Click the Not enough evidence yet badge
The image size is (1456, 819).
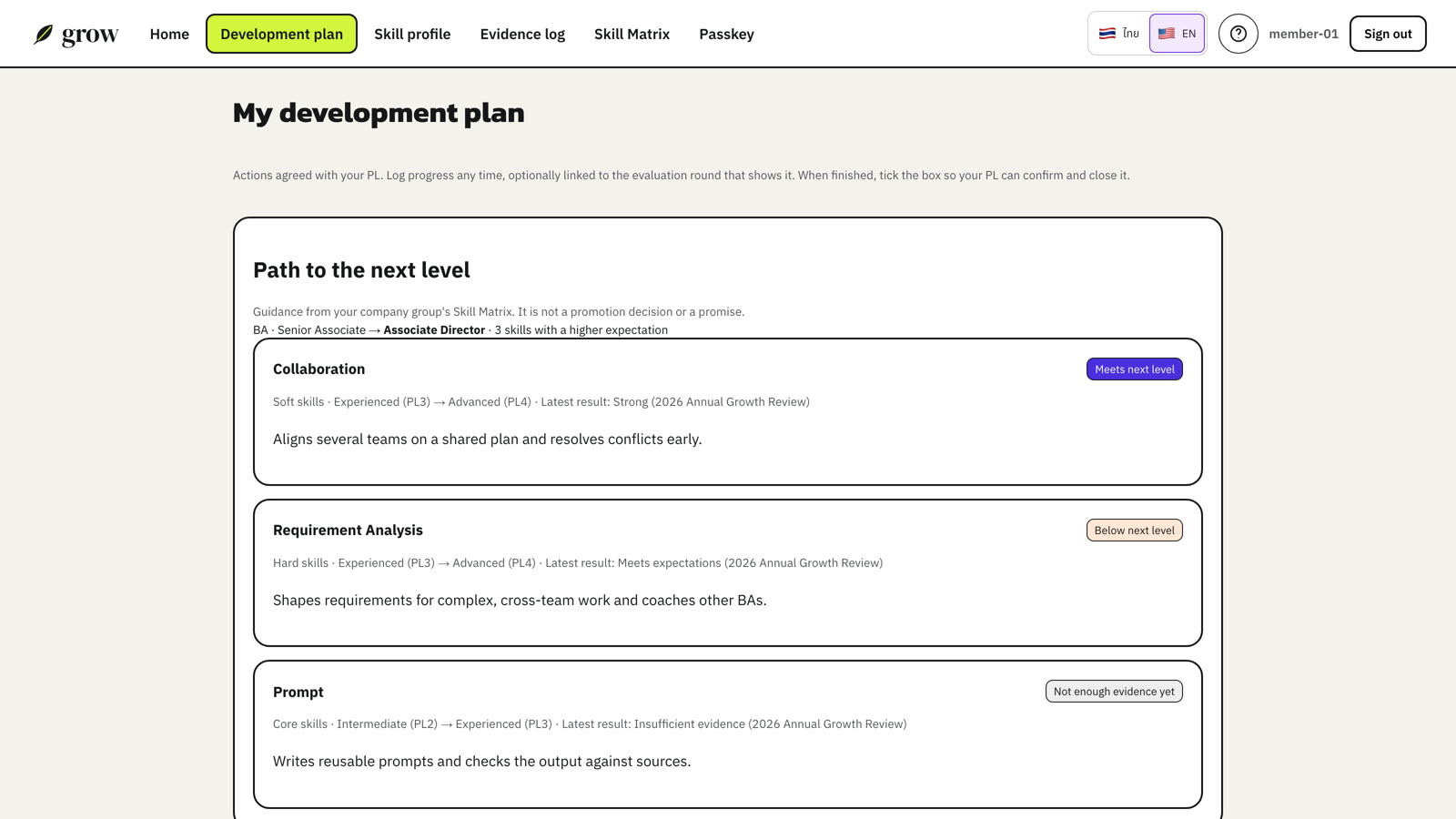pos(1114,692)
